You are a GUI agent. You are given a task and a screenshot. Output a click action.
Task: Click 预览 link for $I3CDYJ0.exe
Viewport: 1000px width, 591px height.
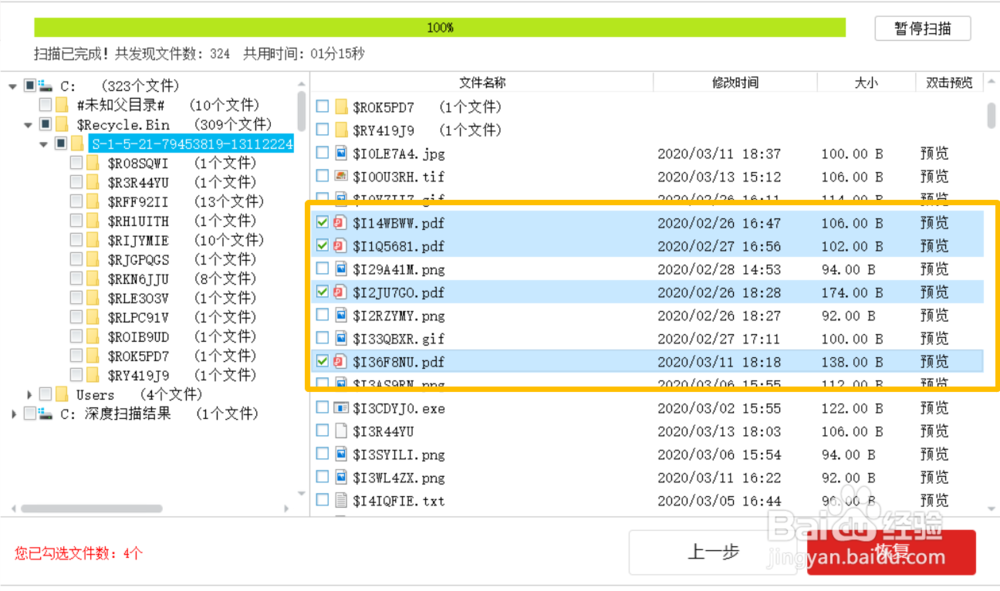[x=934, y=407]
